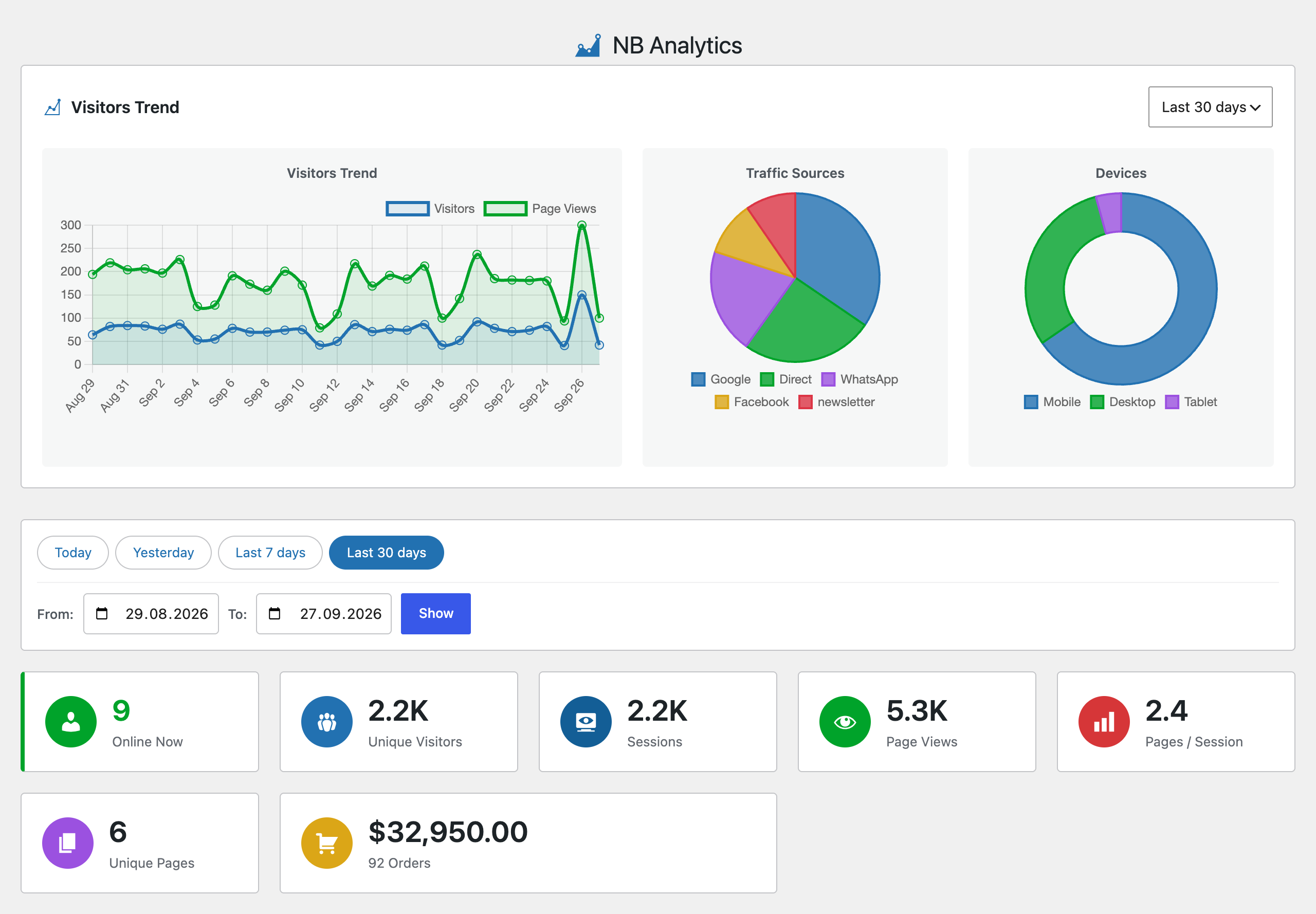This screenshot has width=1316, height=914.
Task: Click the yellow Orders shopping cart icon
Action: [327, 843]
